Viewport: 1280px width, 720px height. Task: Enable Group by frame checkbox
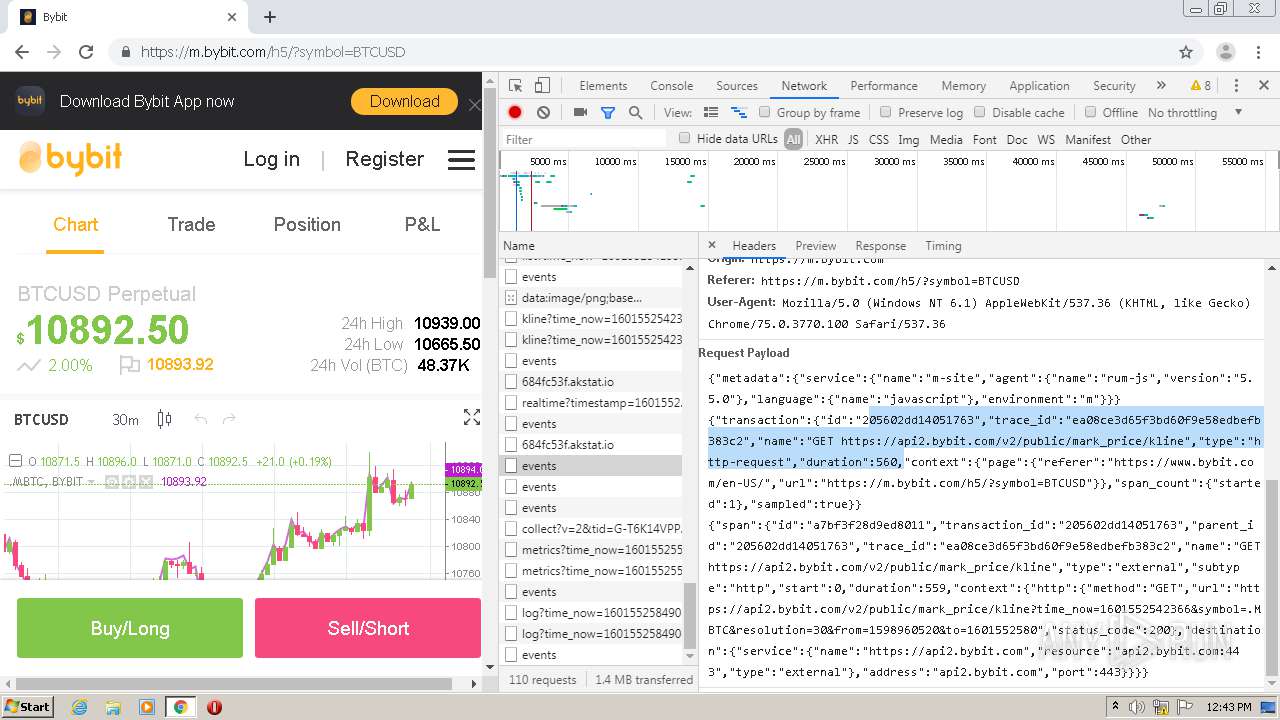tap(765, 112)
